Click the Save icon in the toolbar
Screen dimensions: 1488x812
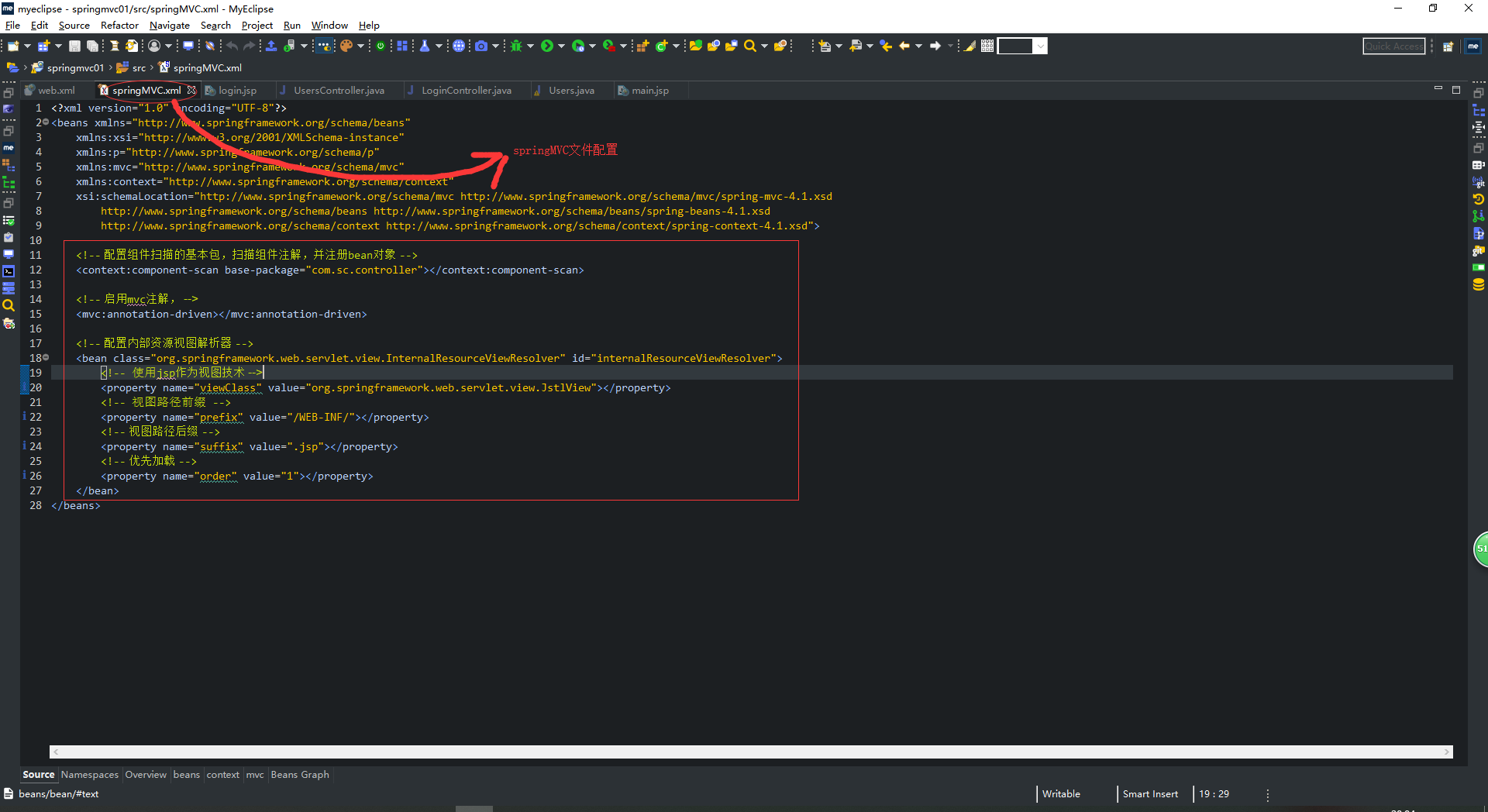click(x=74, y=46)
